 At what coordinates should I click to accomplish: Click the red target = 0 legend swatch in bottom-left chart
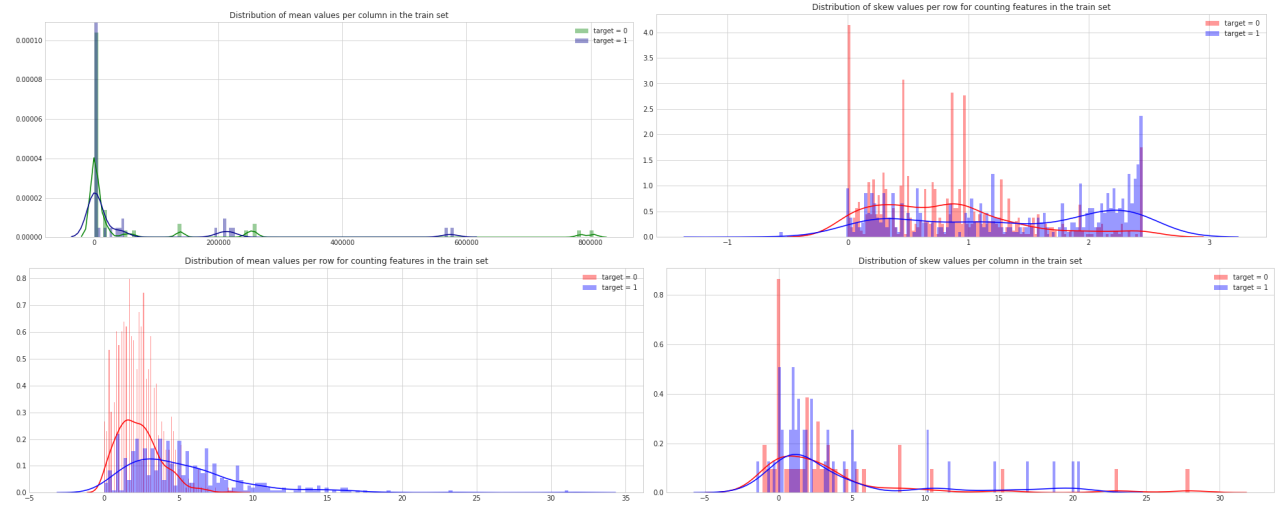pyautogui.click(x=590, y=277)
